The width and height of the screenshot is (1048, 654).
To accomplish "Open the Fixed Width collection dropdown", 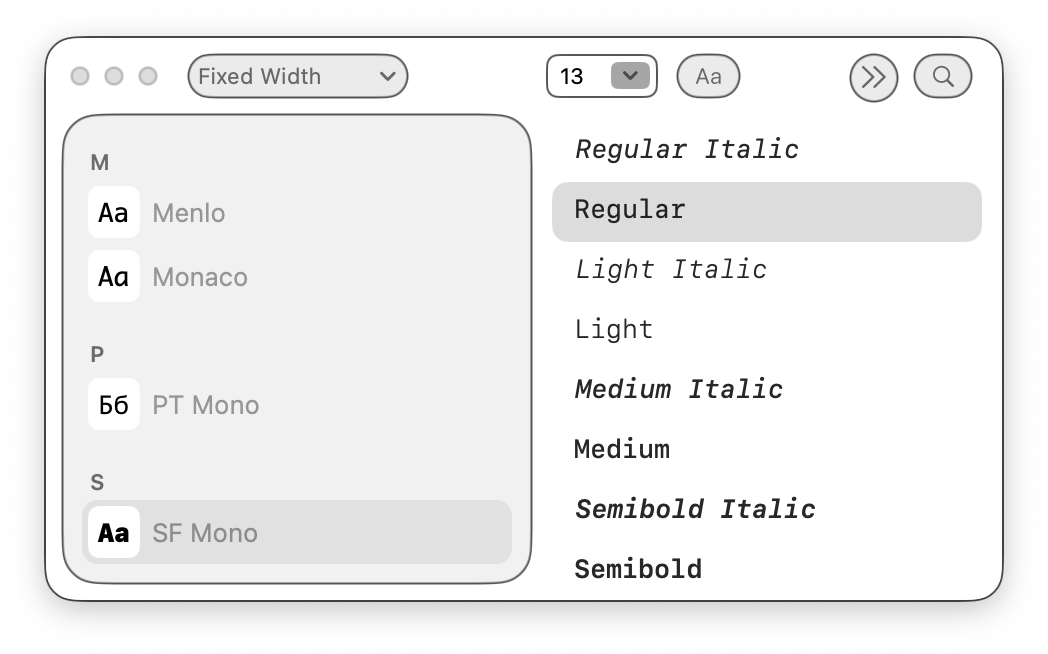I will click(297, 76).
